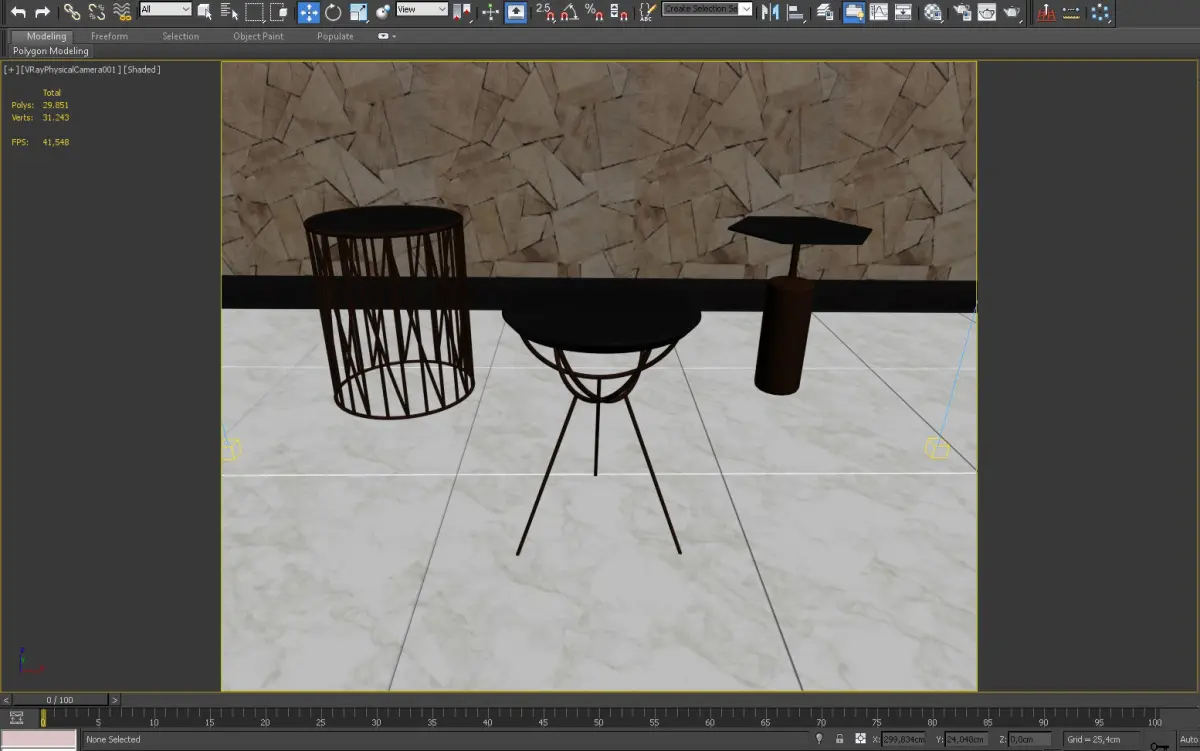Activate Select and Scale tool
The image size is (1200, 751).
[358, 12]
